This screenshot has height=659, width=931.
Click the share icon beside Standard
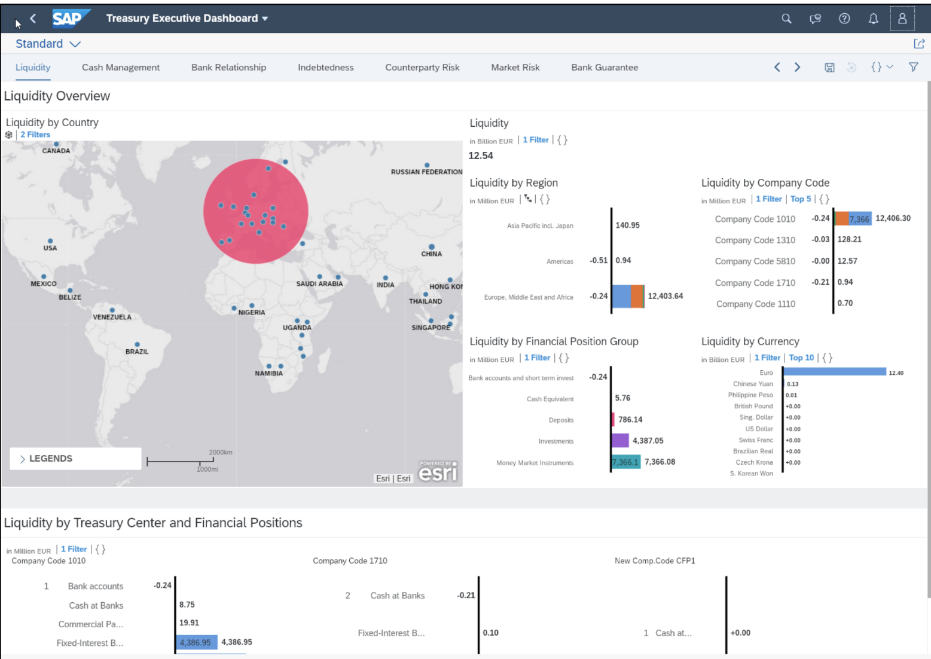coord(918,44)
